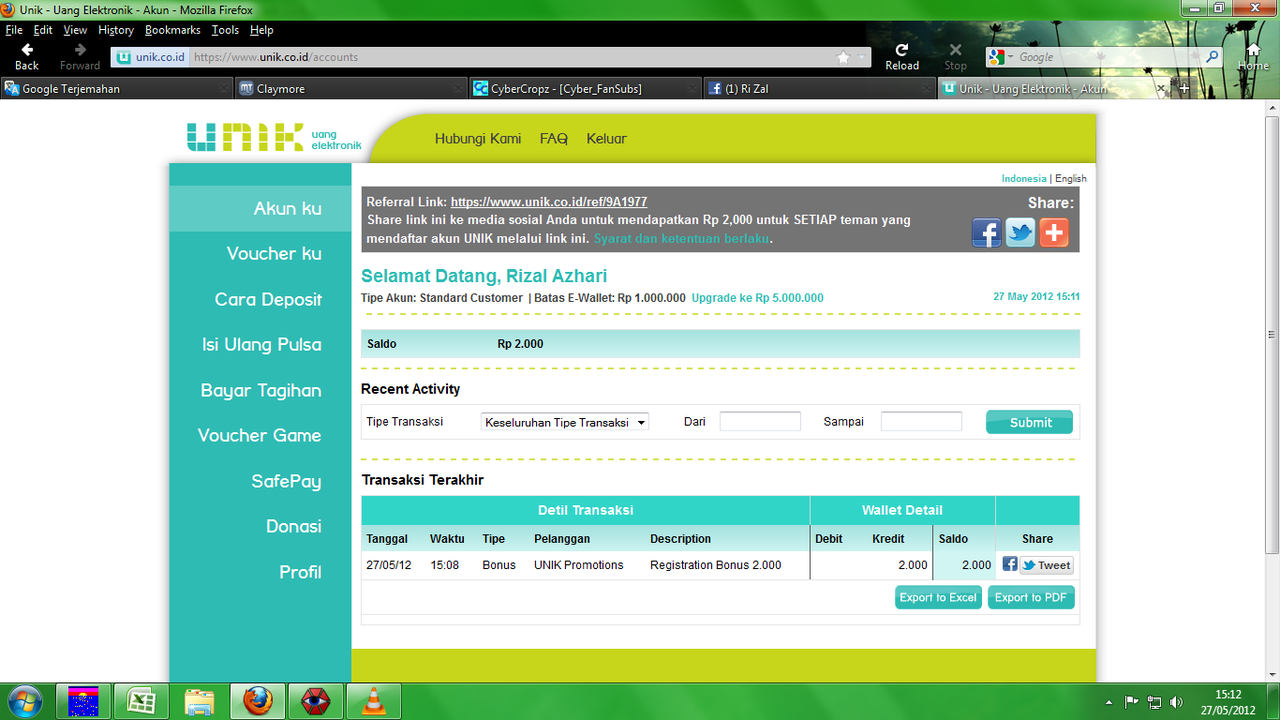Viewport: 1280px width, 720px height.
Task: Click Keluar to log out
Action: click(x=607, y=139)
